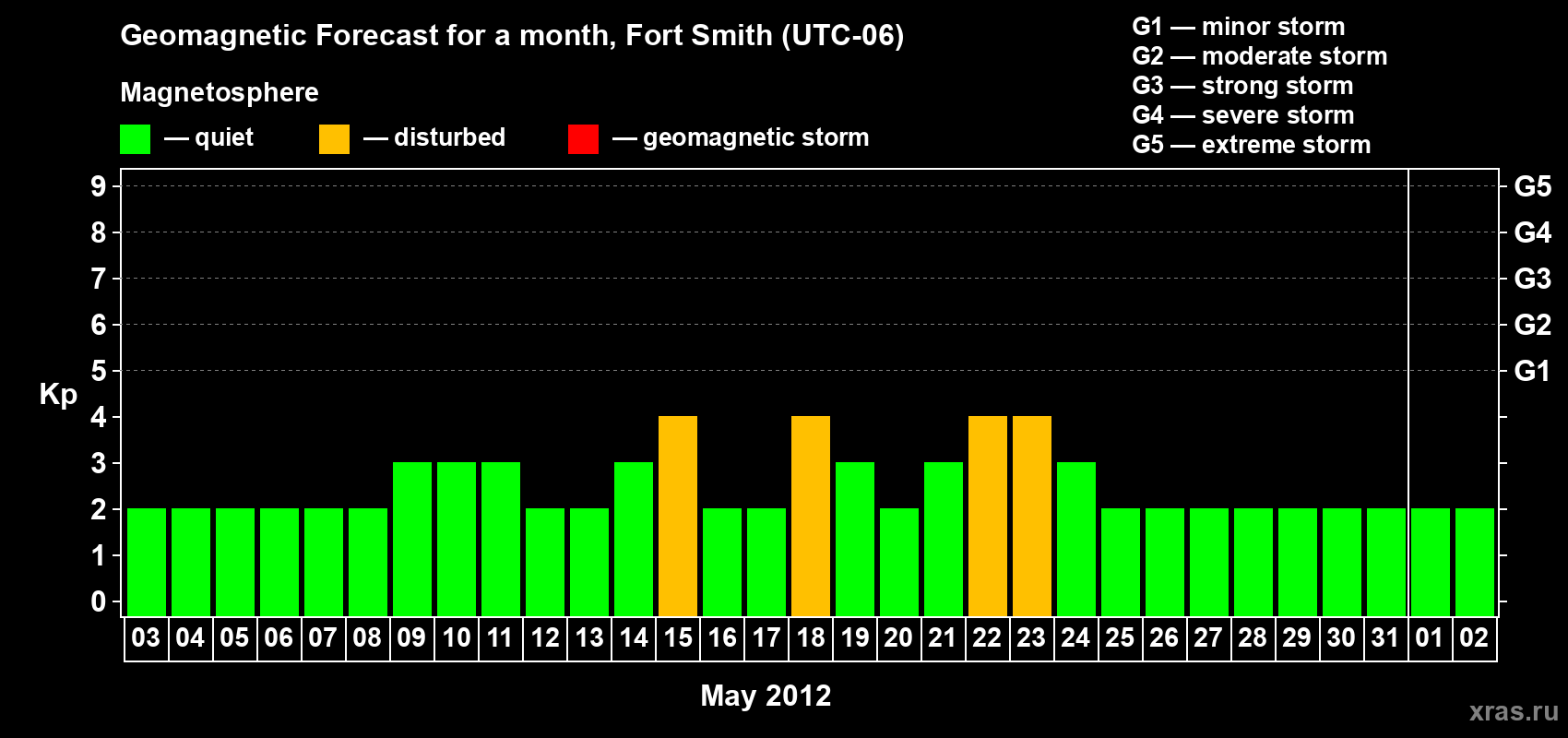Click the date label 03
1568x738 pixels.
coord(146,637)
